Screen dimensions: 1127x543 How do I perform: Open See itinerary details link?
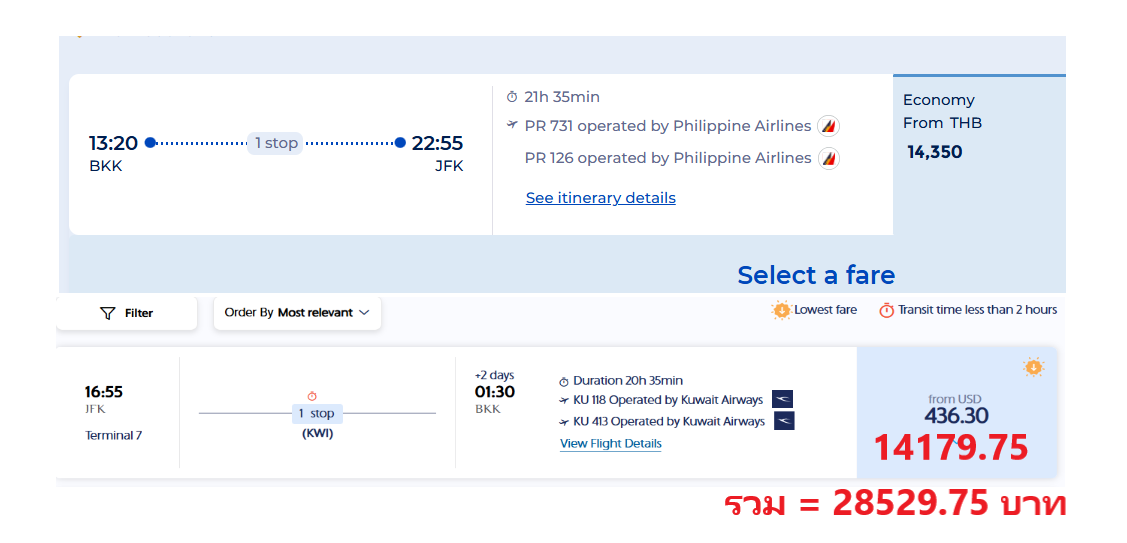point(600,198)
